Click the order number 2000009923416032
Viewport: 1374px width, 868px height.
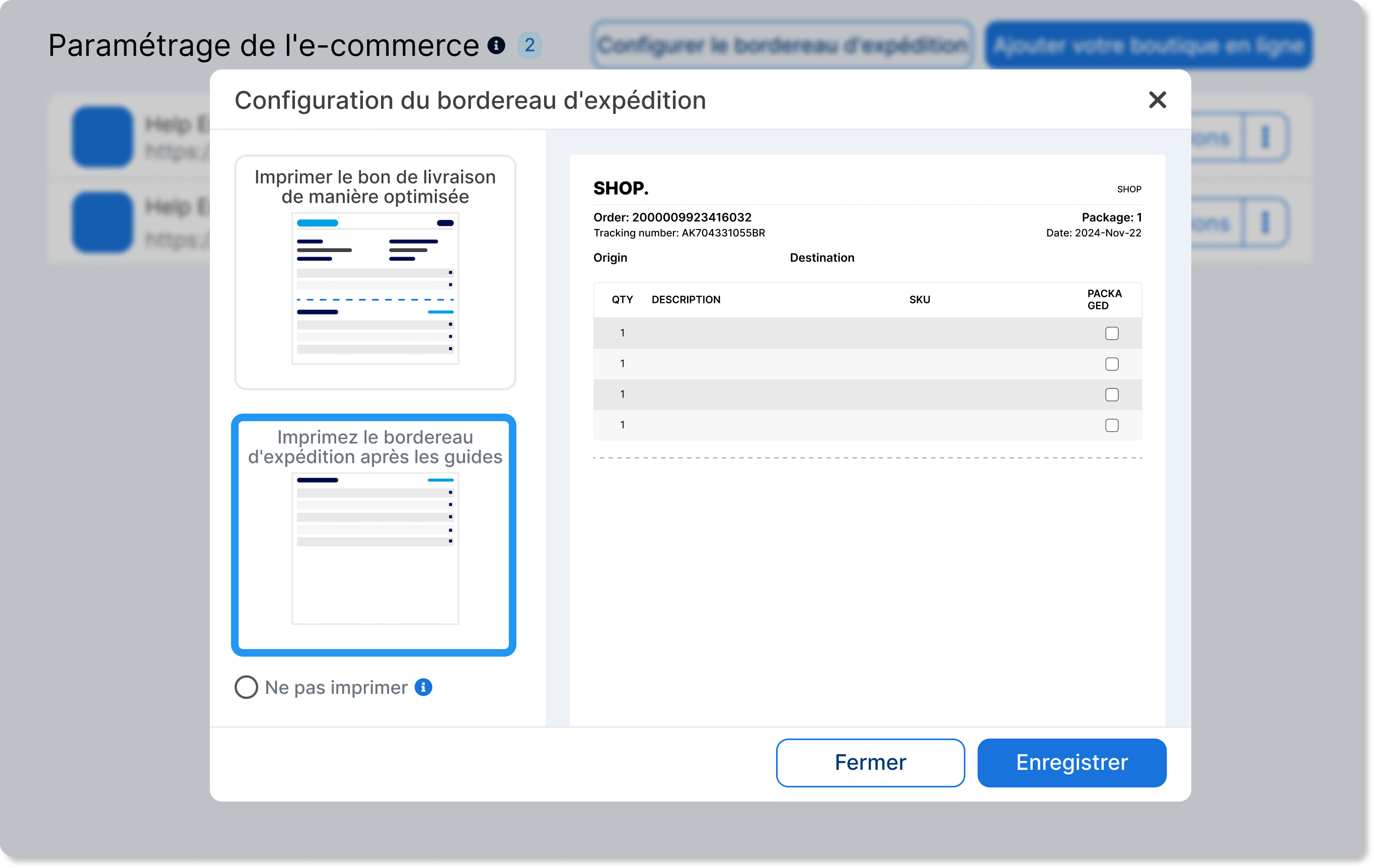692,217
